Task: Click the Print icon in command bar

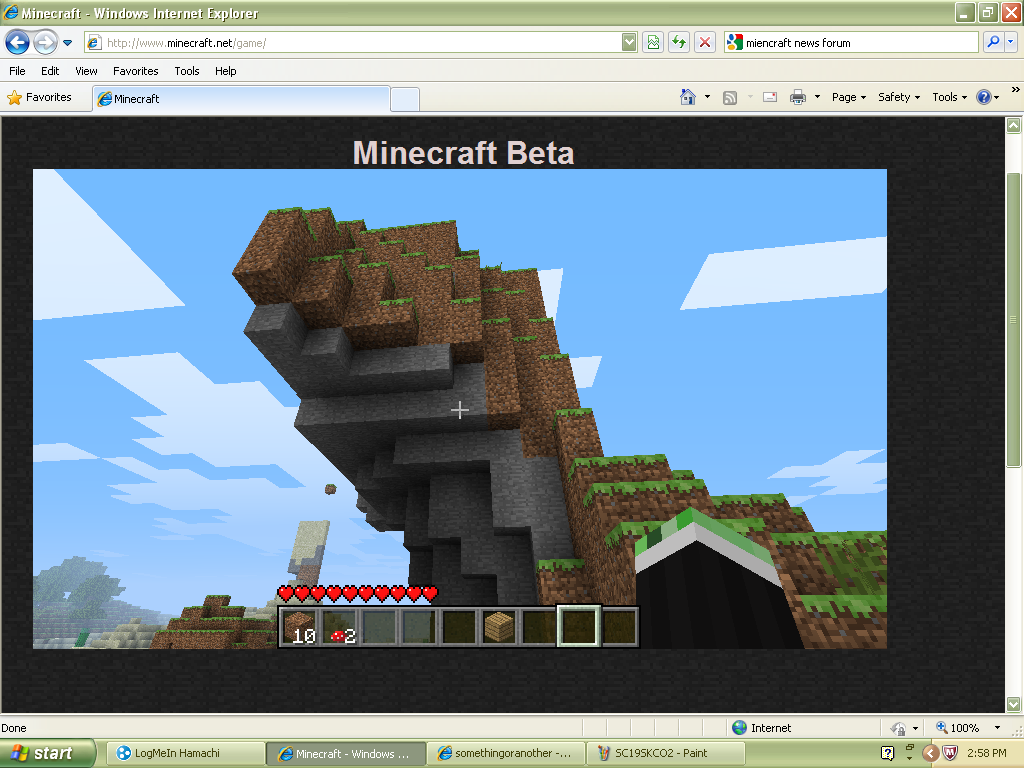Action: coord(798,97)
